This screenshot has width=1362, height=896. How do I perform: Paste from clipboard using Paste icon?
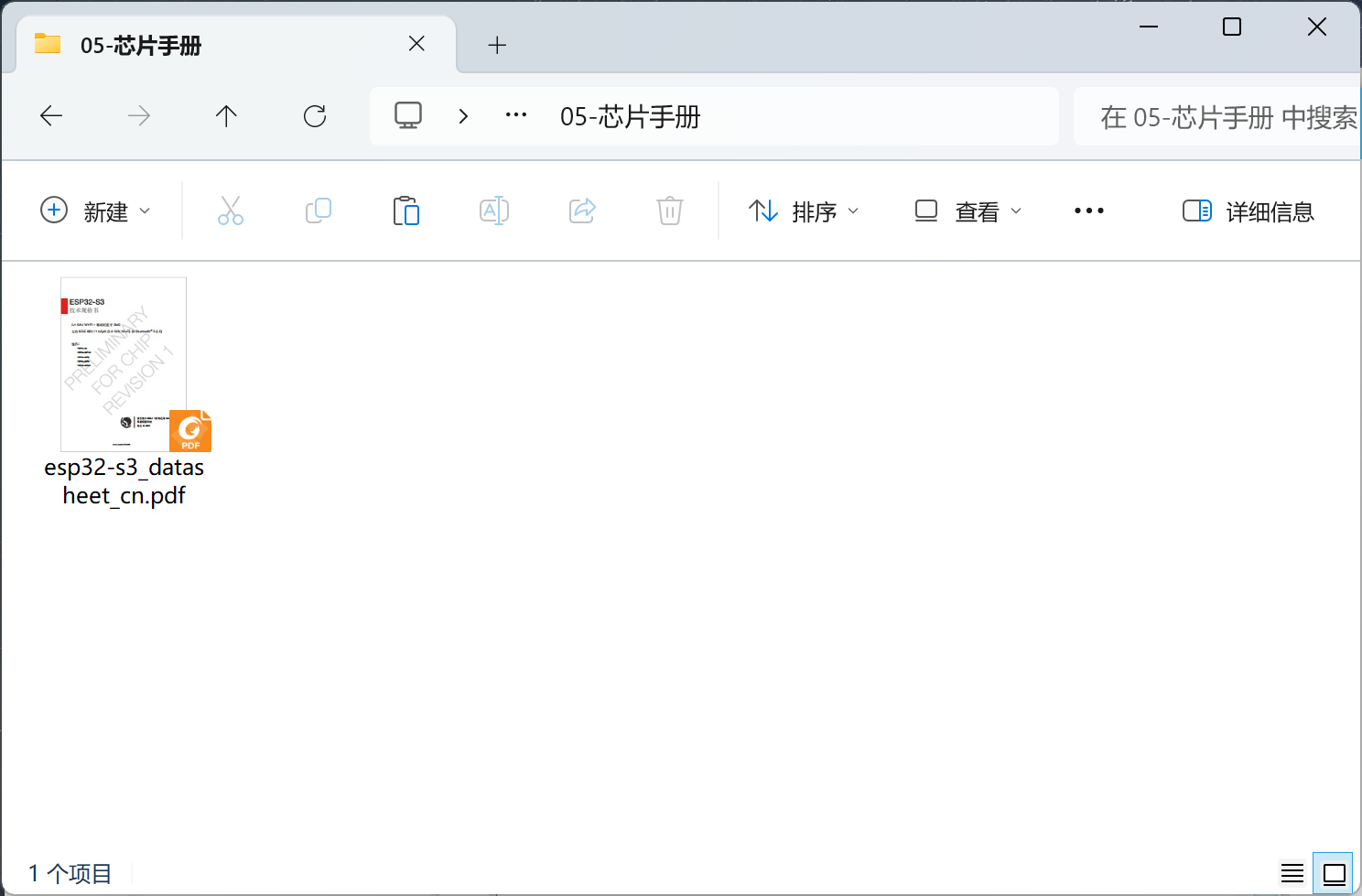405,211
